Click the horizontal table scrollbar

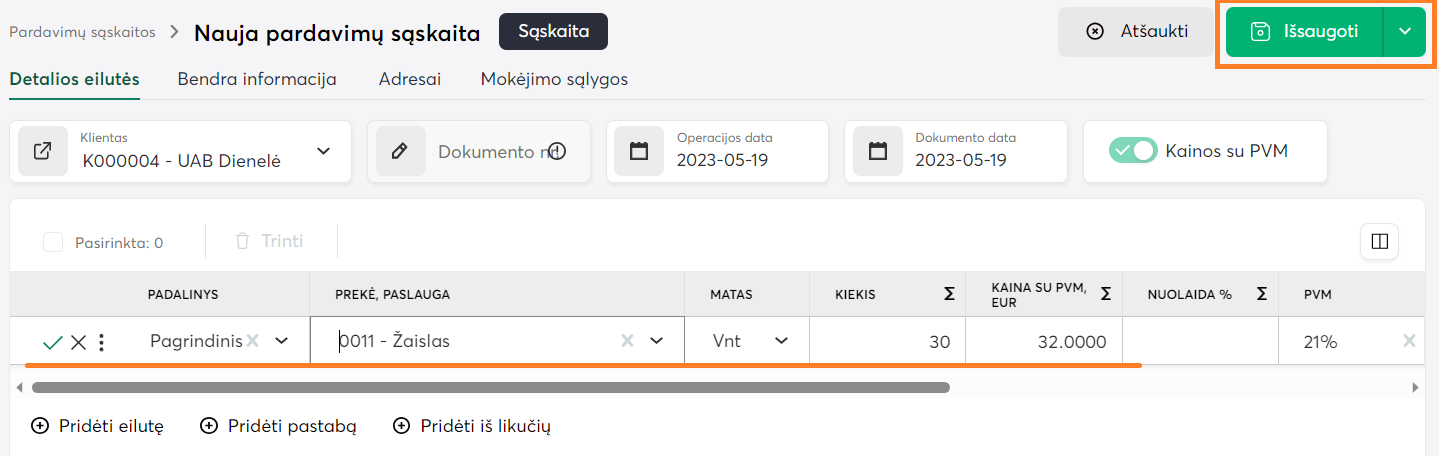point(490,387)
